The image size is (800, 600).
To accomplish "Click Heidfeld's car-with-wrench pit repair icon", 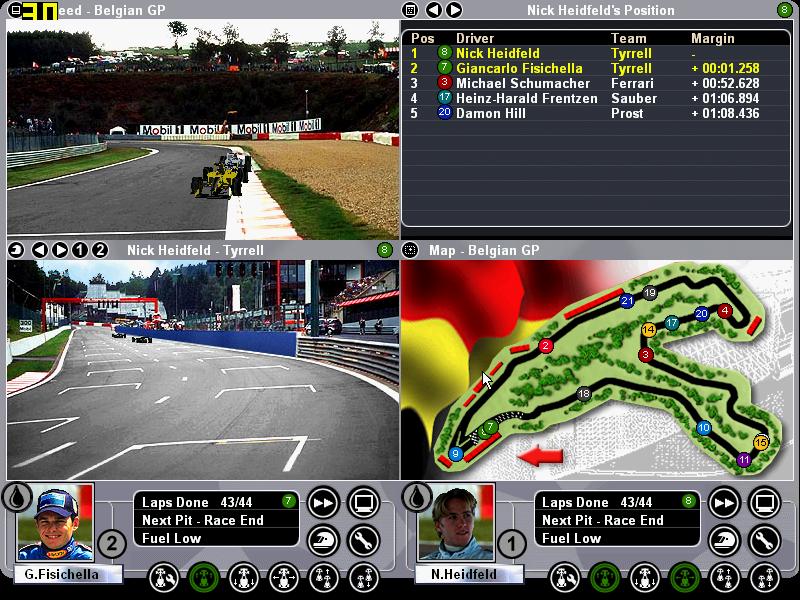I will (x=564, y=578).
